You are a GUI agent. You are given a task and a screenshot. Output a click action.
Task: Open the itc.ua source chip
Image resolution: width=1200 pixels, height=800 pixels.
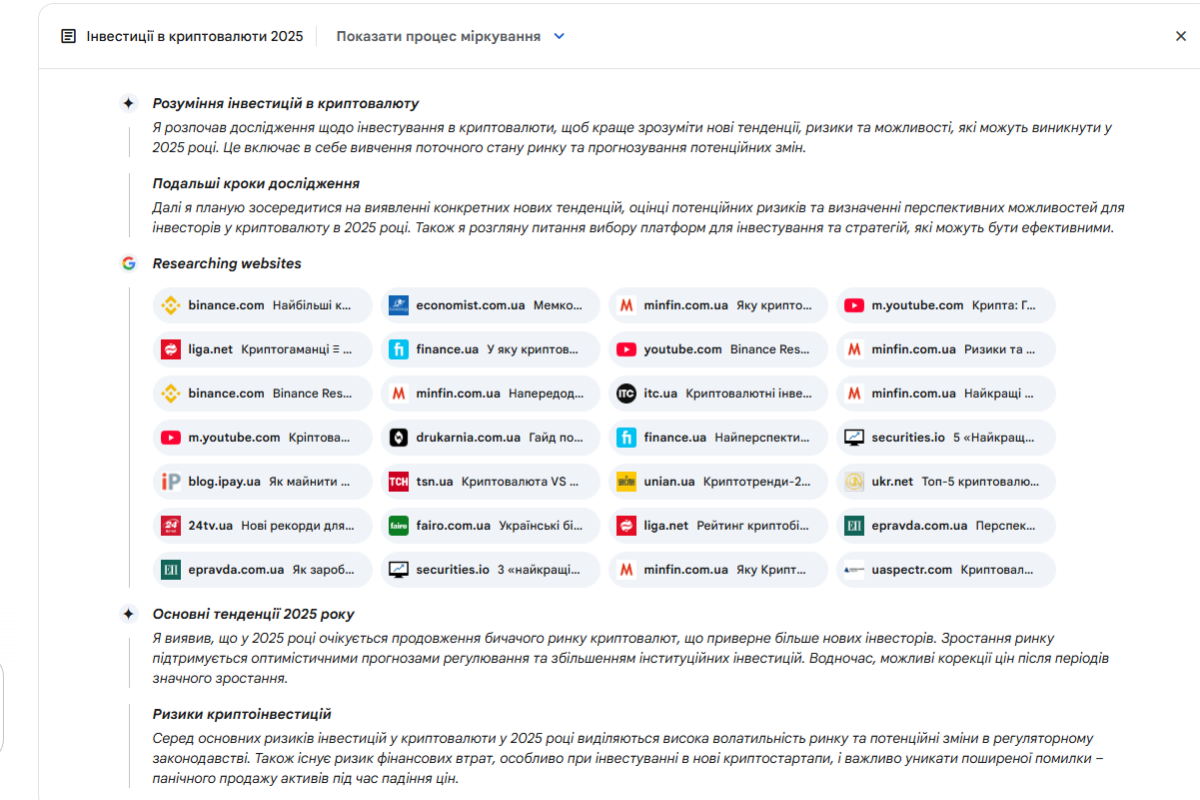(718, 394)
